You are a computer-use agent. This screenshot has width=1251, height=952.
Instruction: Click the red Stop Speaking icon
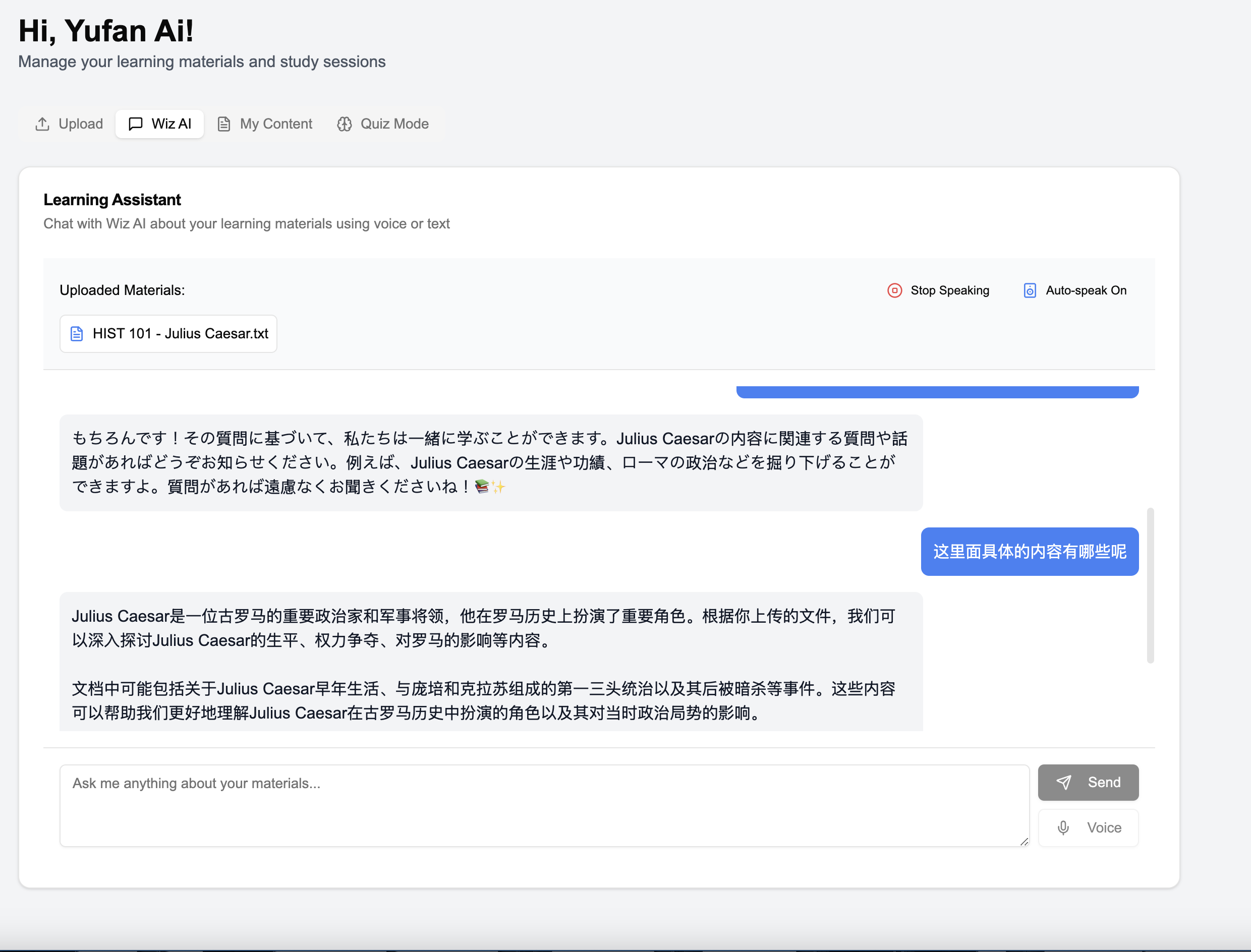[x=894, y=290]
